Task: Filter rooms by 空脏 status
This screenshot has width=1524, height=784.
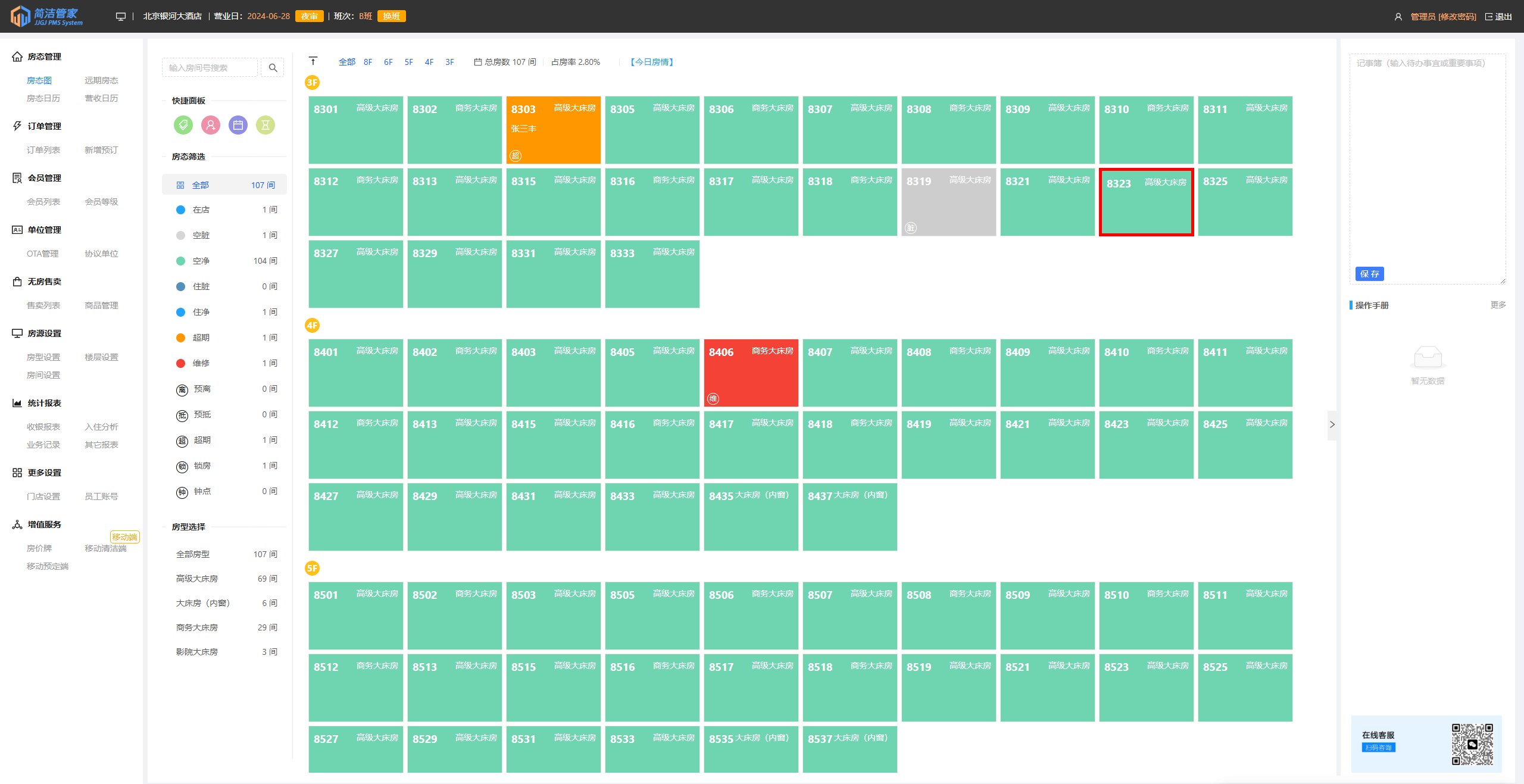Action: [x=201, y=235]
